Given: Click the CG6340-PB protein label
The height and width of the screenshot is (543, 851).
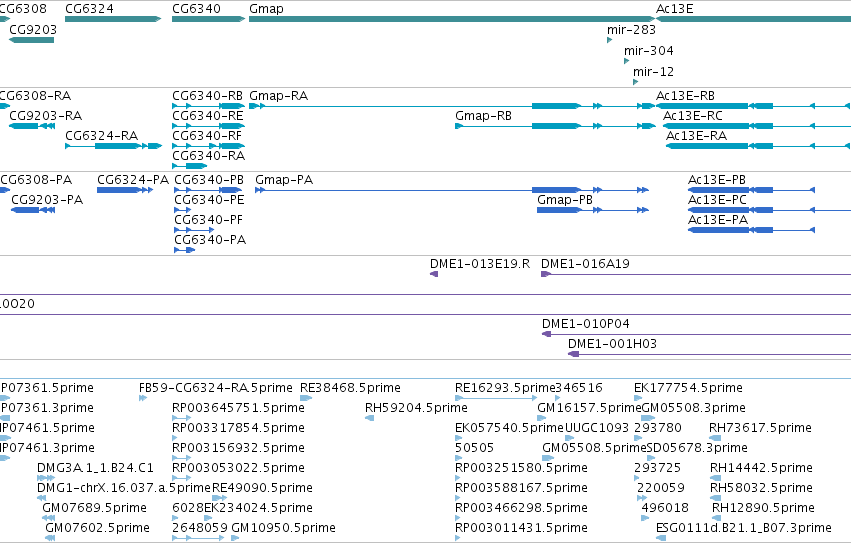Looking at the screenshot, I should [209, 180].
